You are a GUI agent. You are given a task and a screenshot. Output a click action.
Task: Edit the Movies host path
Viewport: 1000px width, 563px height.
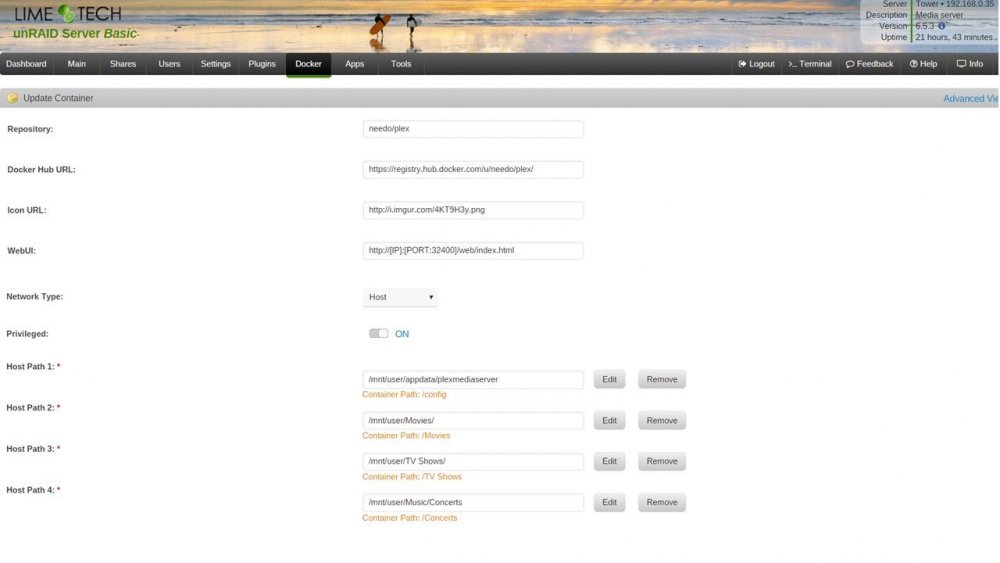pos(609,421)
